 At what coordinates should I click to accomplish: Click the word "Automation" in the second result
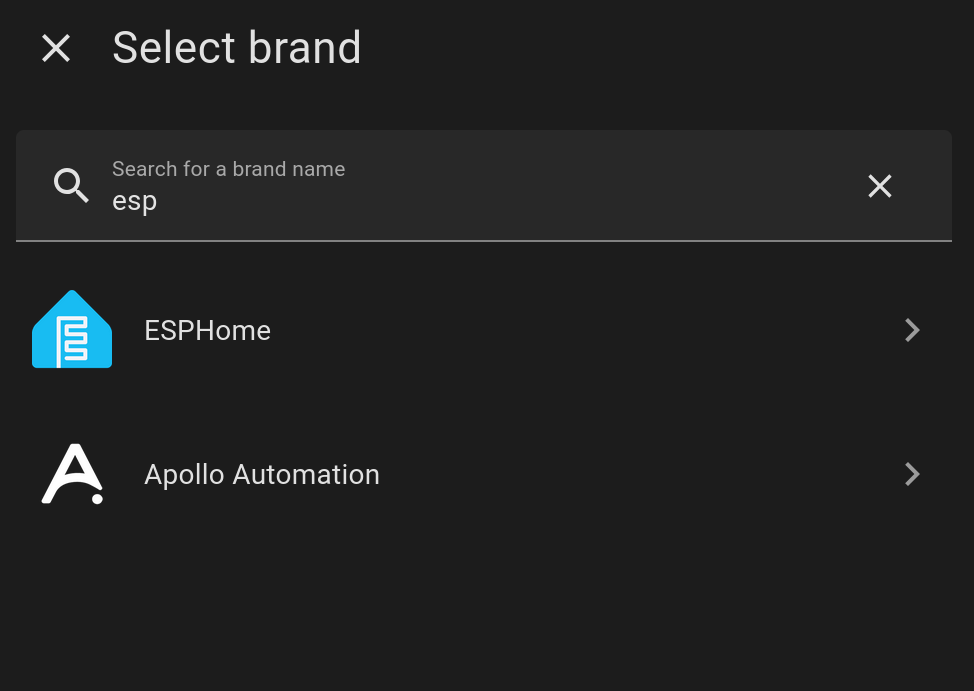tap(306, 474)
